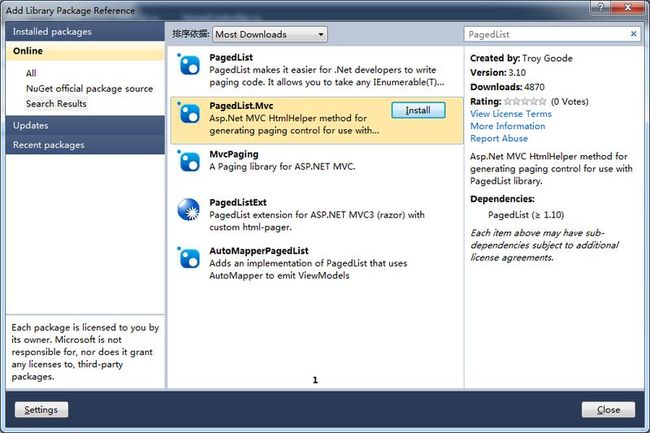The image size is (650, 433).
Task: Click the AutoMapperPagedList package icon
Action: tap(189, 258)
